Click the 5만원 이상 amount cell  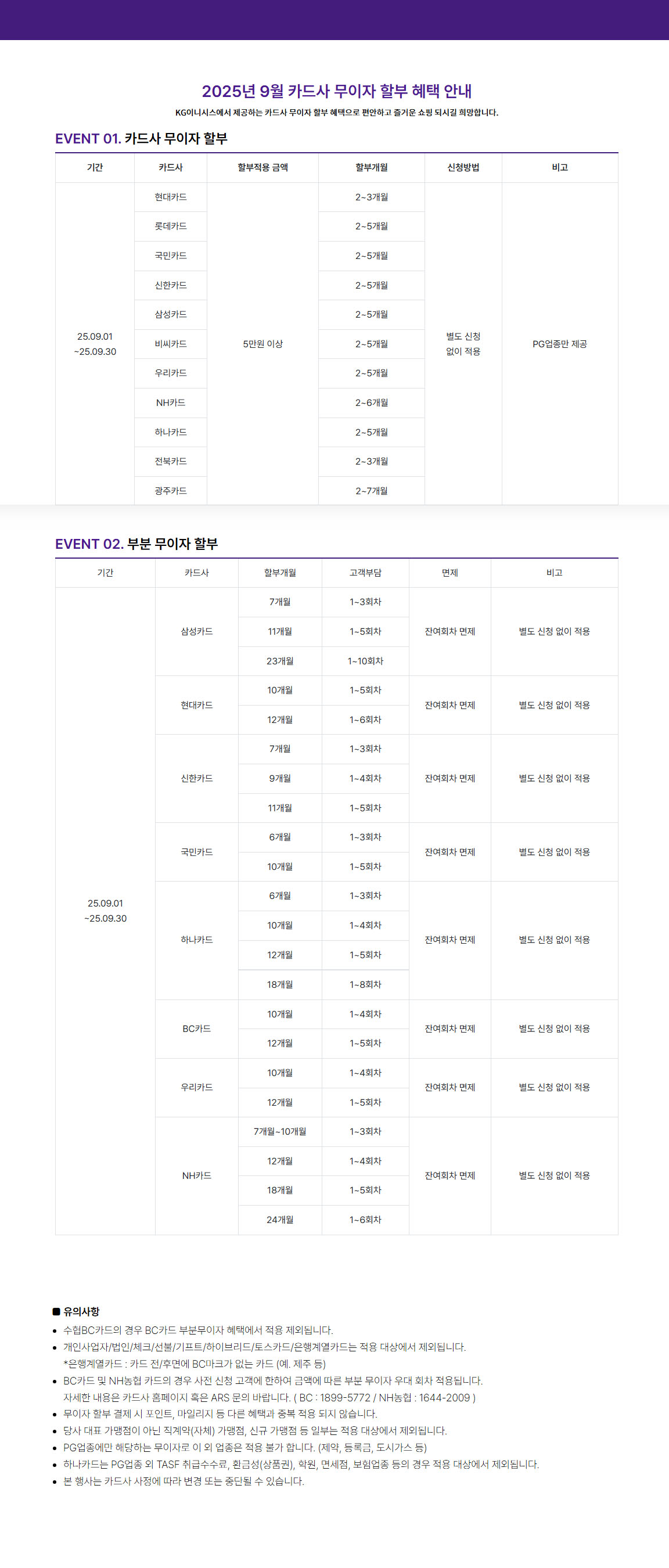coord(262,344)
